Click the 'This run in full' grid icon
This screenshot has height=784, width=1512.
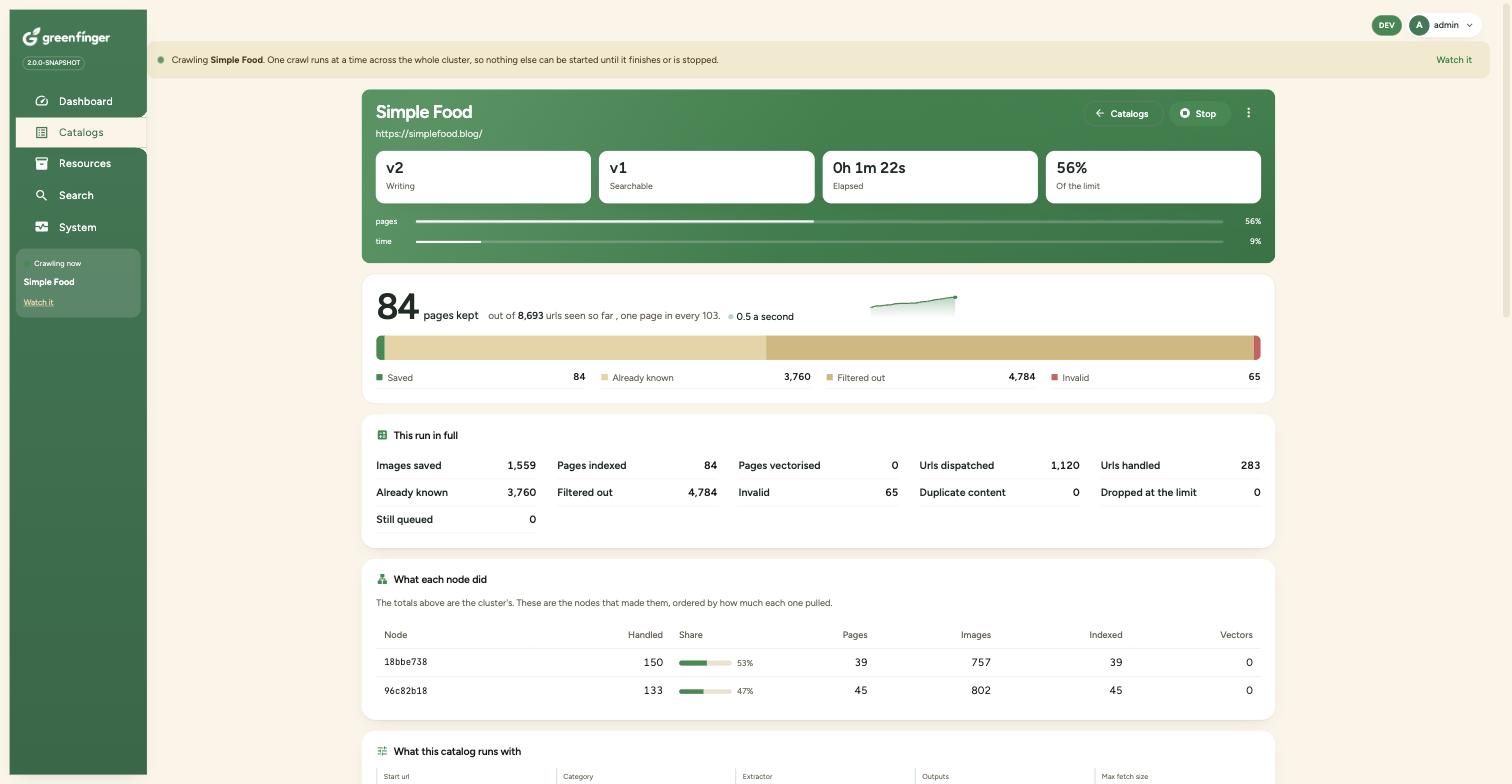point(382,435)
